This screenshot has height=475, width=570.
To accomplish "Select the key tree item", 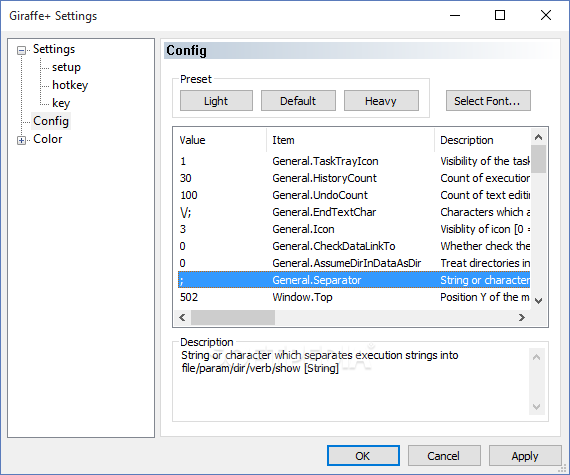I will [x=61, y=103].
